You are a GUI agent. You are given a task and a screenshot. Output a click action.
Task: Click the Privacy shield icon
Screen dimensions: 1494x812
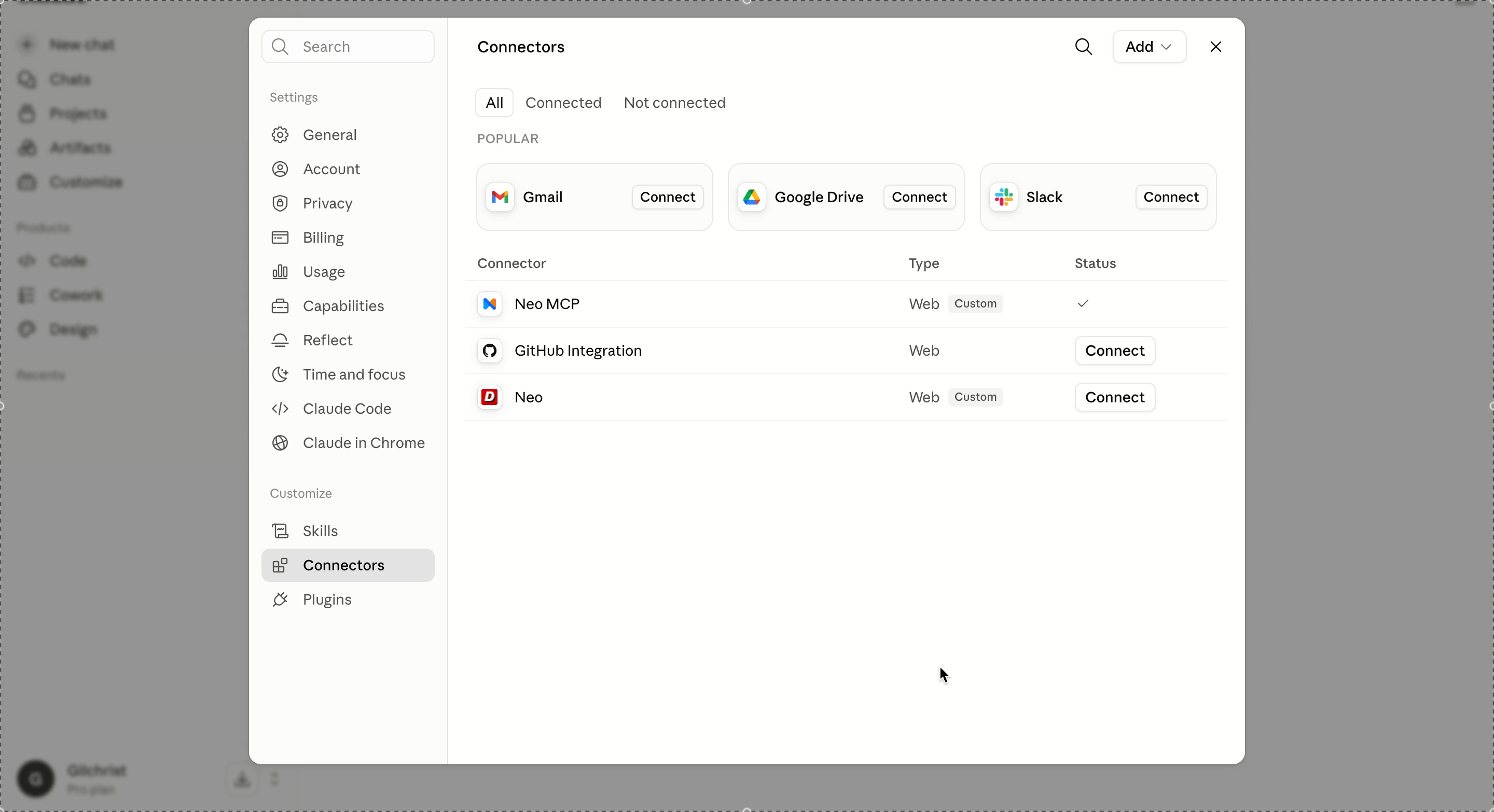coord(280,203)
